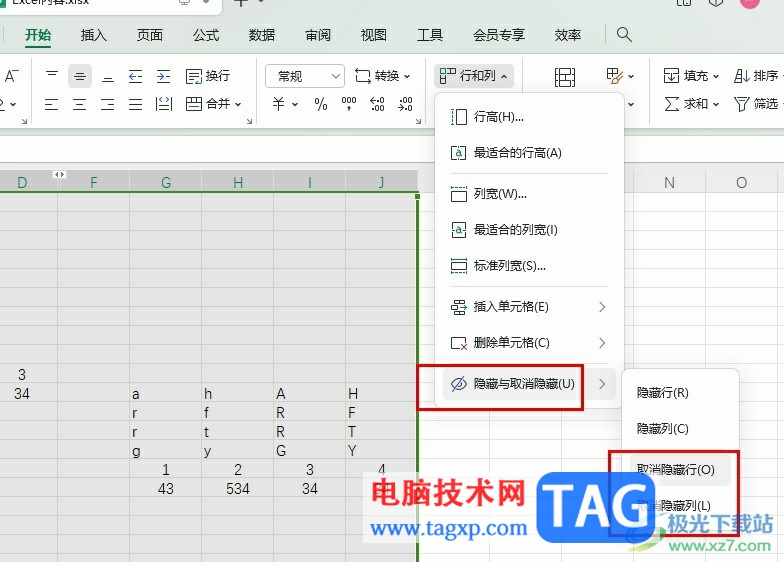Apply distributed alignment icon

pos(164,104)
